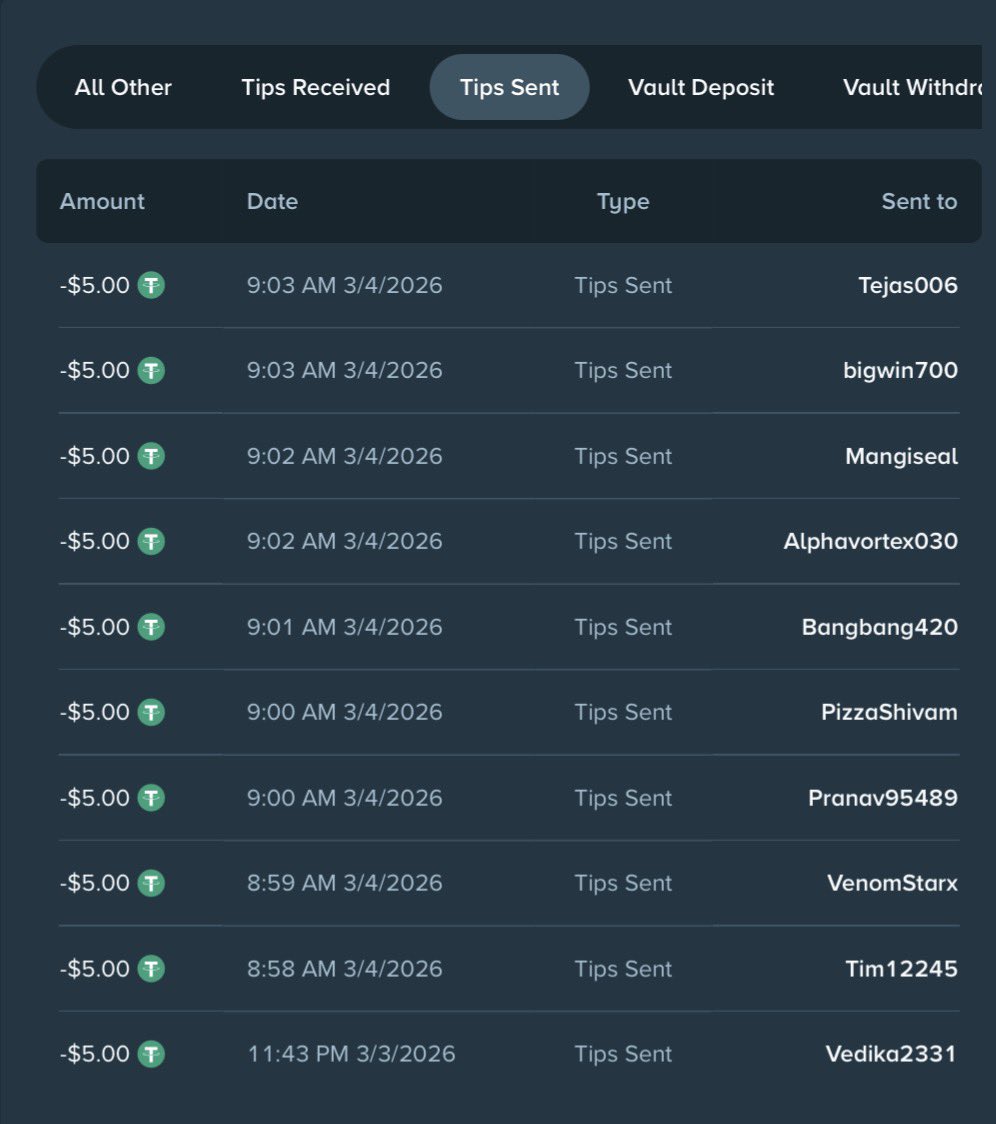
Task: Select the -$5.00 amount in Vedika2331 row
Action: coord(95,1054)
